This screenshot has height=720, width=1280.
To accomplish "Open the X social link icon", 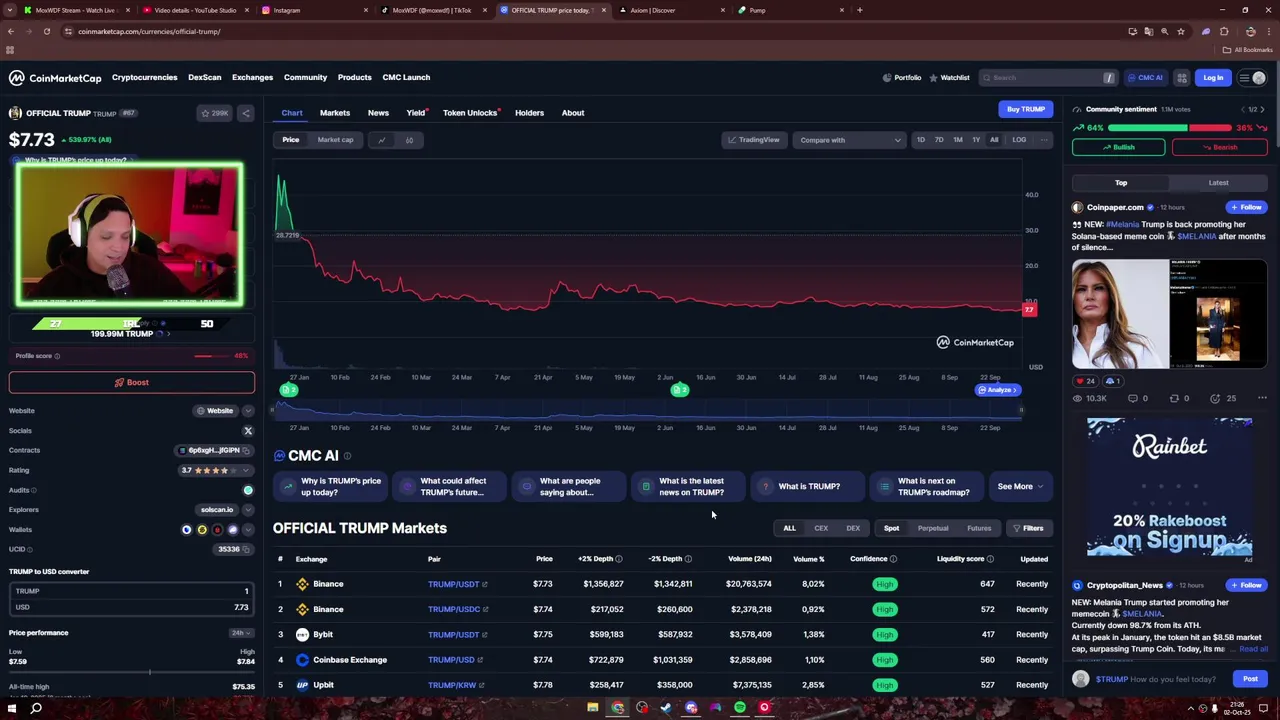I will (x=248, y=431).
